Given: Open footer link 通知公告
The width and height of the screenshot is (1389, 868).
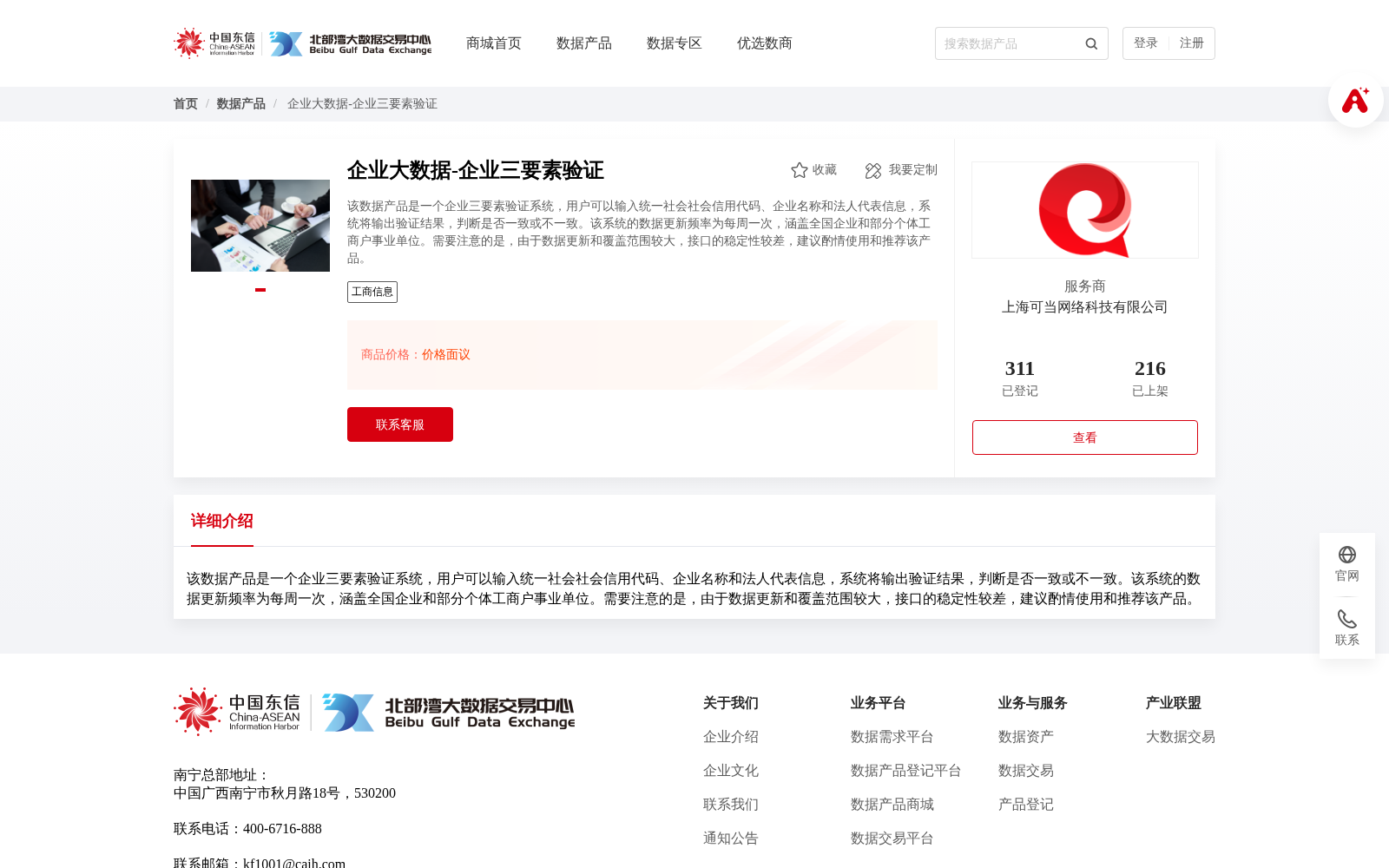Looking at the screenshot, I should tap(731, 838).
